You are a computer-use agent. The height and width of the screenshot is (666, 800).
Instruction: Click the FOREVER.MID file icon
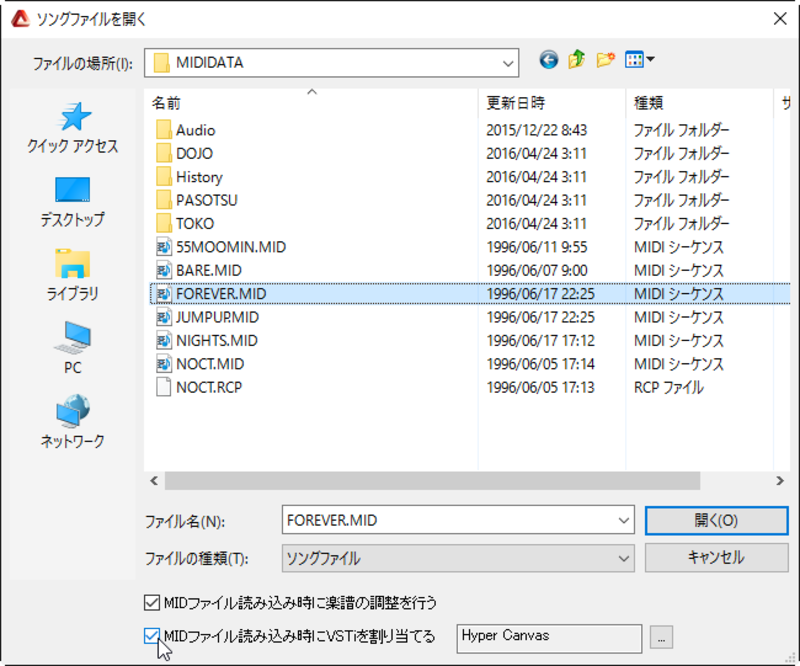[163, 294]
